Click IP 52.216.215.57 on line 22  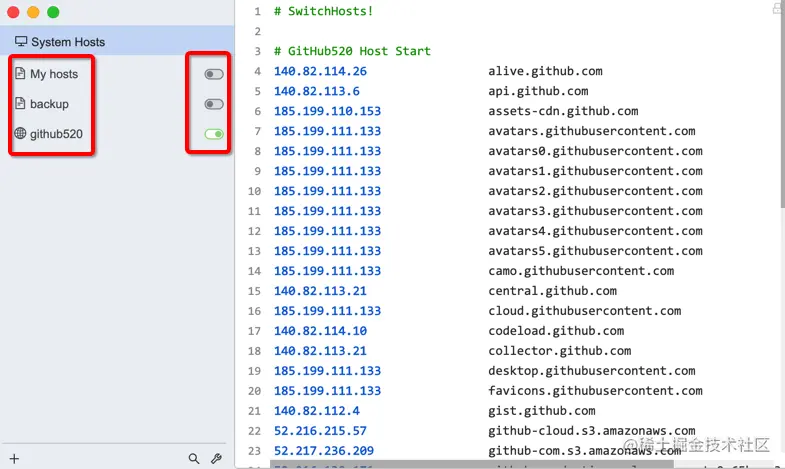point(320,431)
